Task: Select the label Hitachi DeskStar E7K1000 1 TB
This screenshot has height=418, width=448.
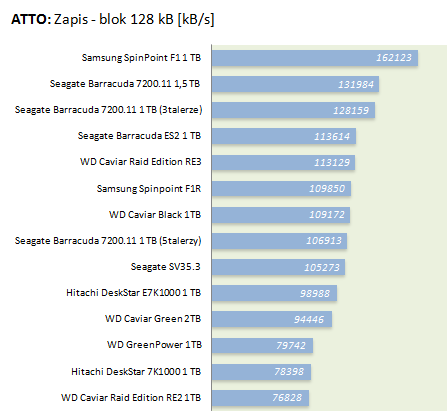Action: 134,293
